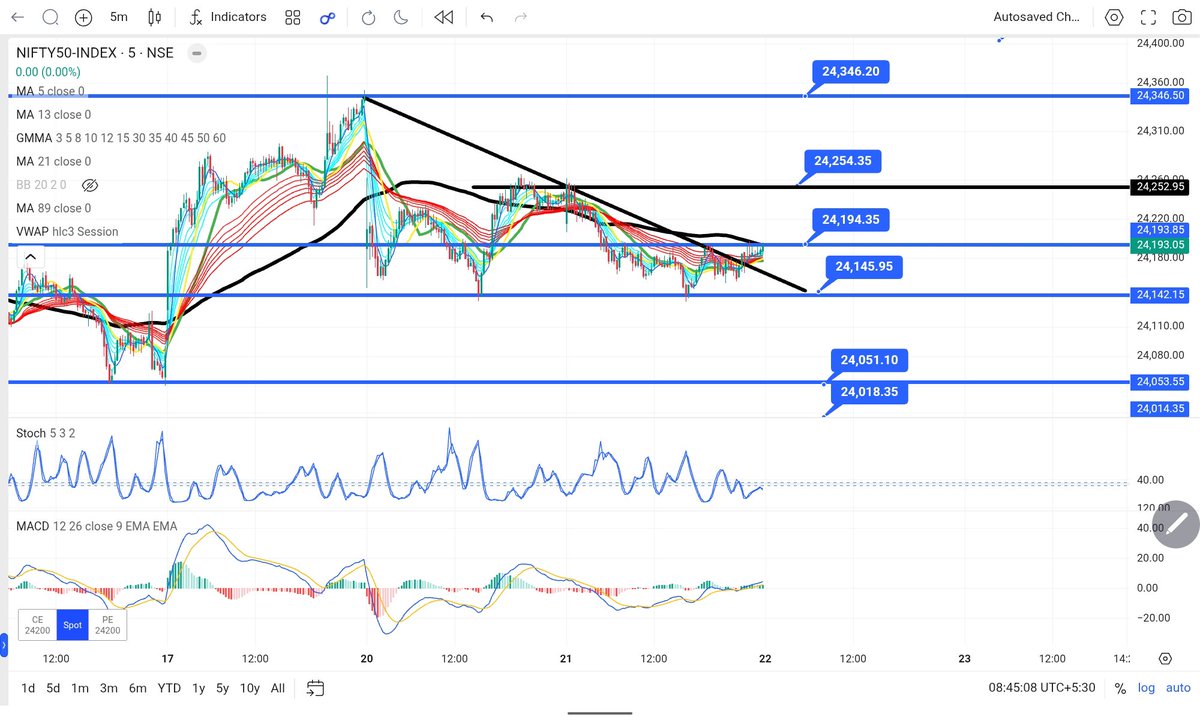
Task: Select Stoch 5 3 2 legend
Action: pos(46,433)
